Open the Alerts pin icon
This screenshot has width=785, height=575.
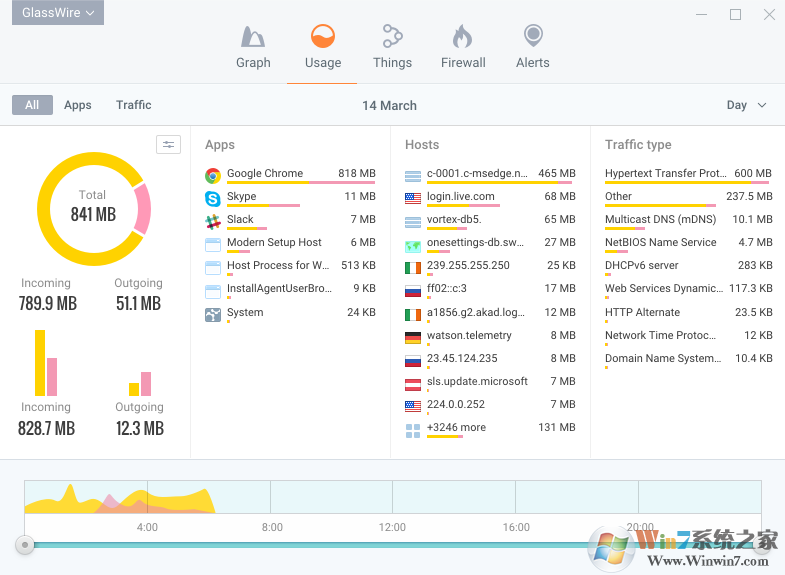coord(532,38)
